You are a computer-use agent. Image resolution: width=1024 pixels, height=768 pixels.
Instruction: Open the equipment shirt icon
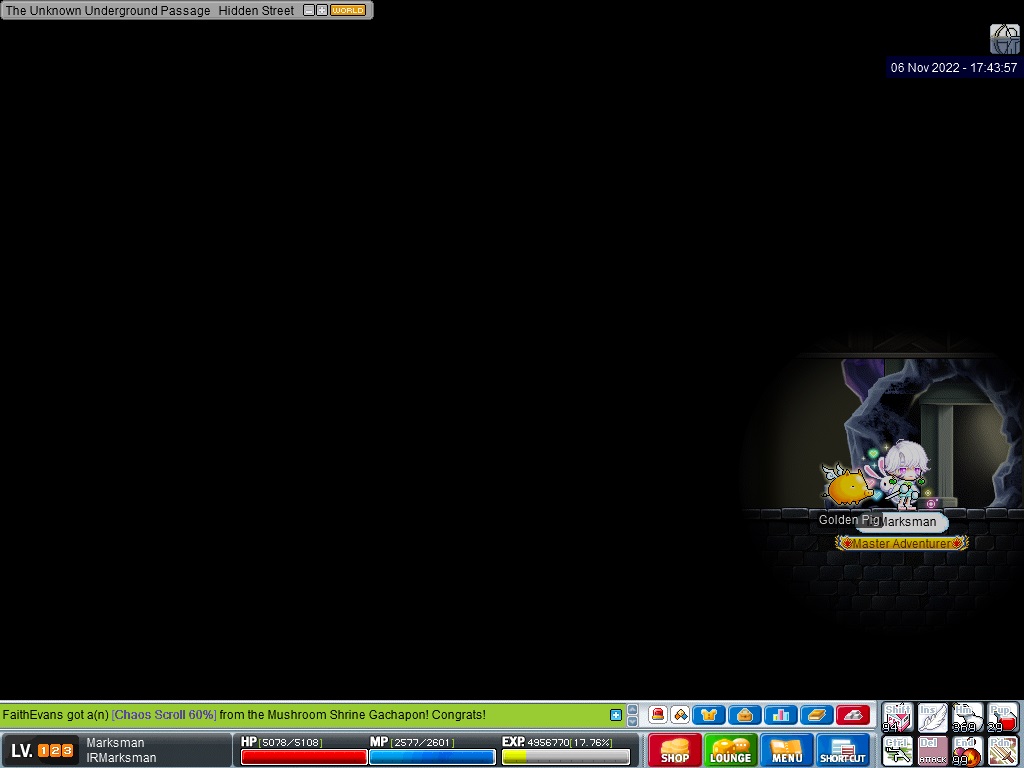coord(709,715)
